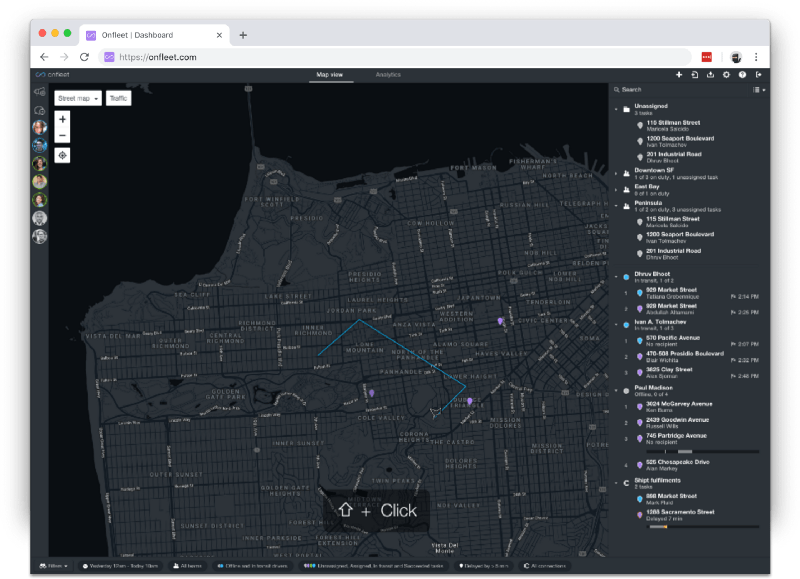800x579 pixels.
Task: Click the logout icon in the top bar
Action: (759, 75)
